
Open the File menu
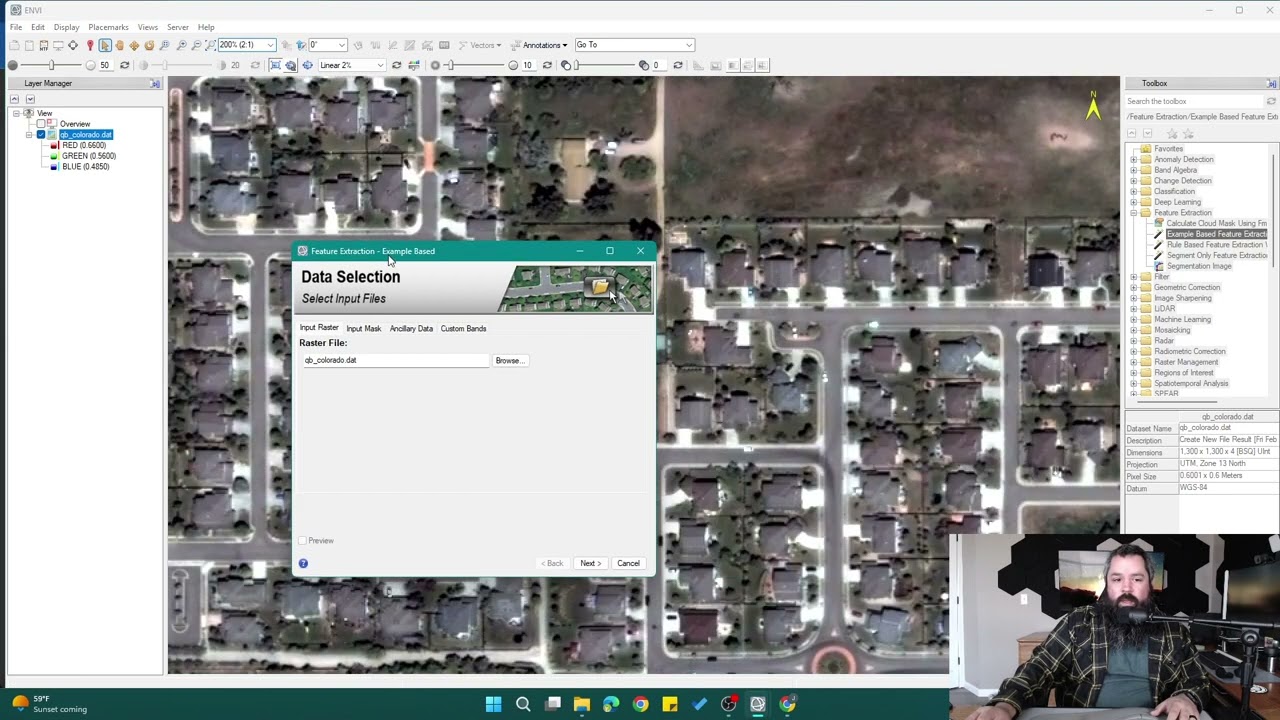16,27
